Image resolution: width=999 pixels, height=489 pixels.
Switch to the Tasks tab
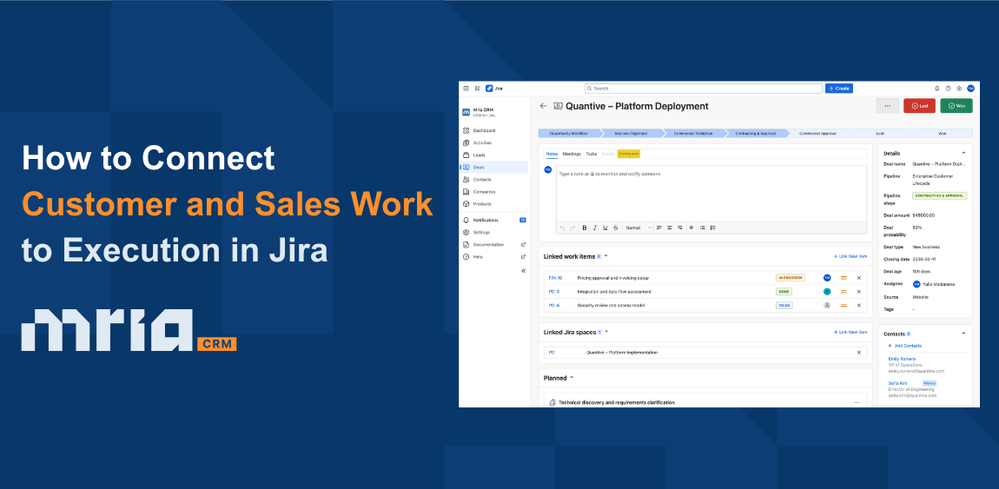(x=591, y=153)
